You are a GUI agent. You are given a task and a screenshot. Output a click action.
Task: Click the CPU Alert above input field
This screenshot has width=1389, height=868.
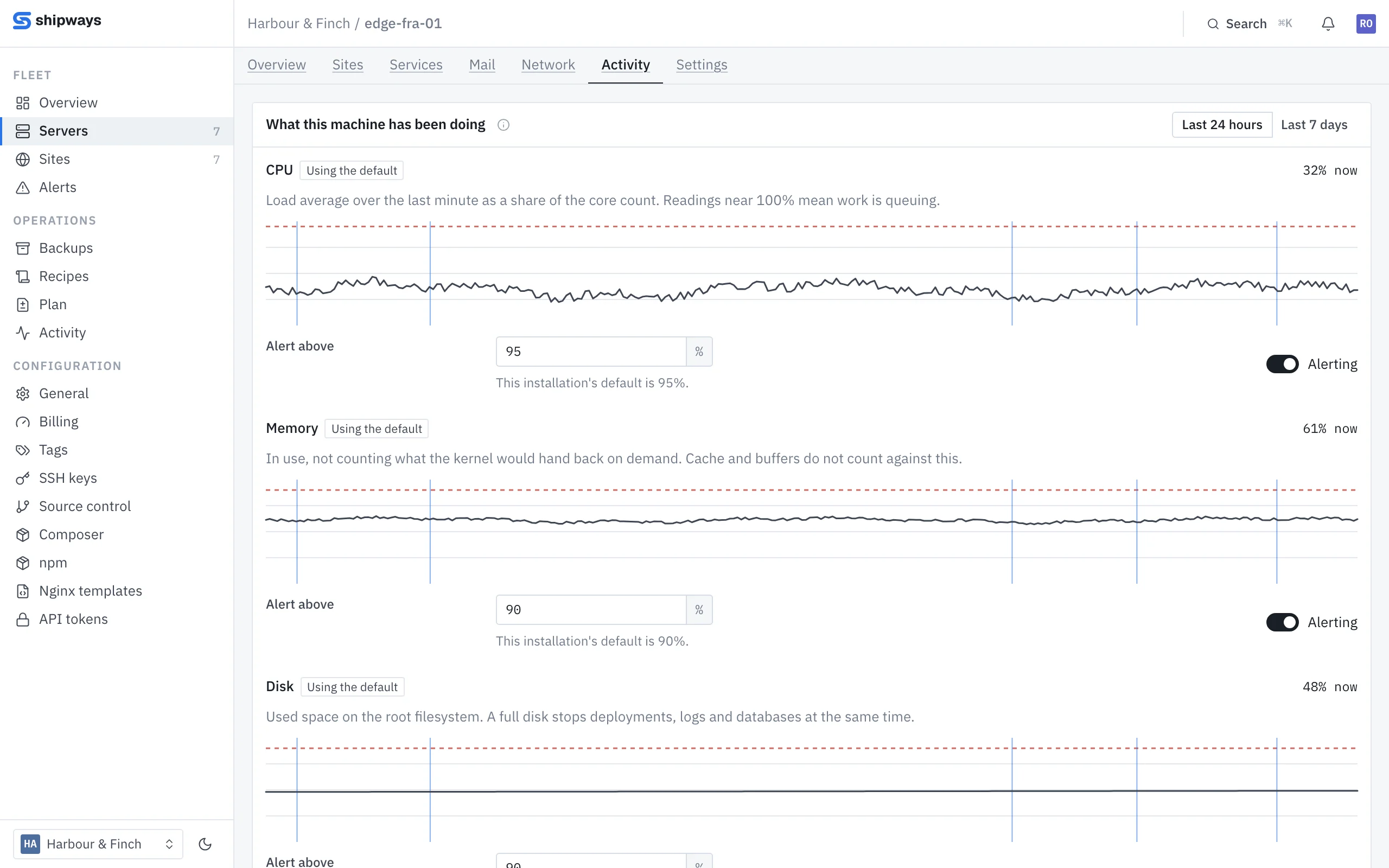pyautogui.click(x=591, y=352)
